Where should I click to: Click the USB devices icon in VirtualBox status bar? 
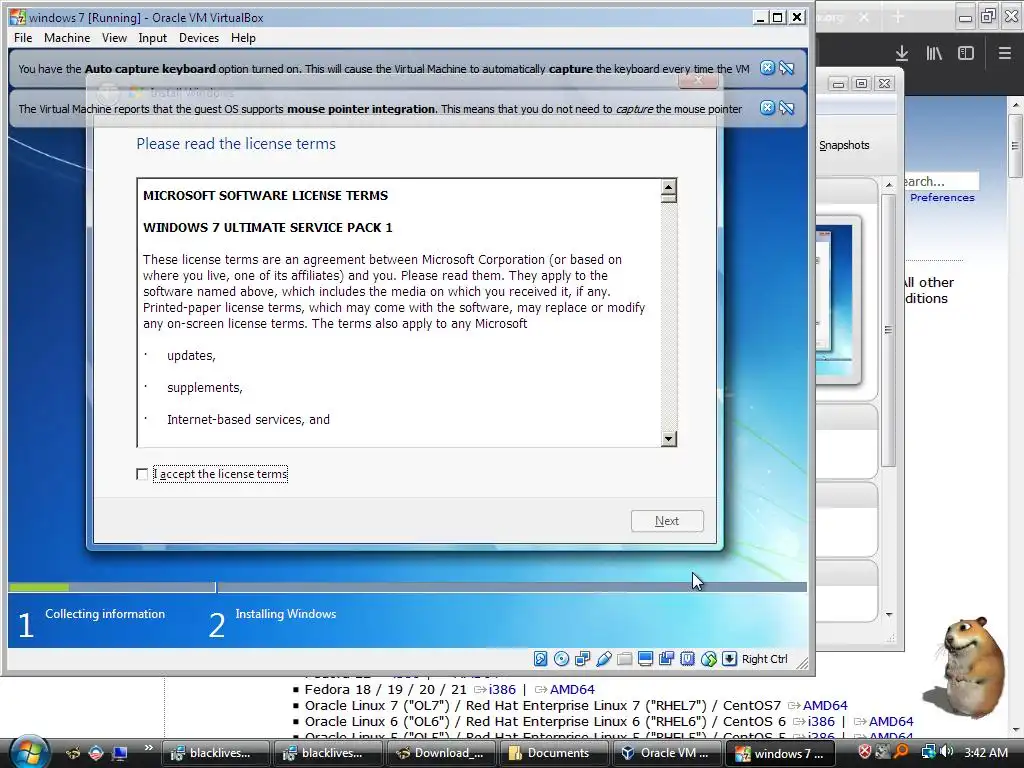(x=603, y=659)
